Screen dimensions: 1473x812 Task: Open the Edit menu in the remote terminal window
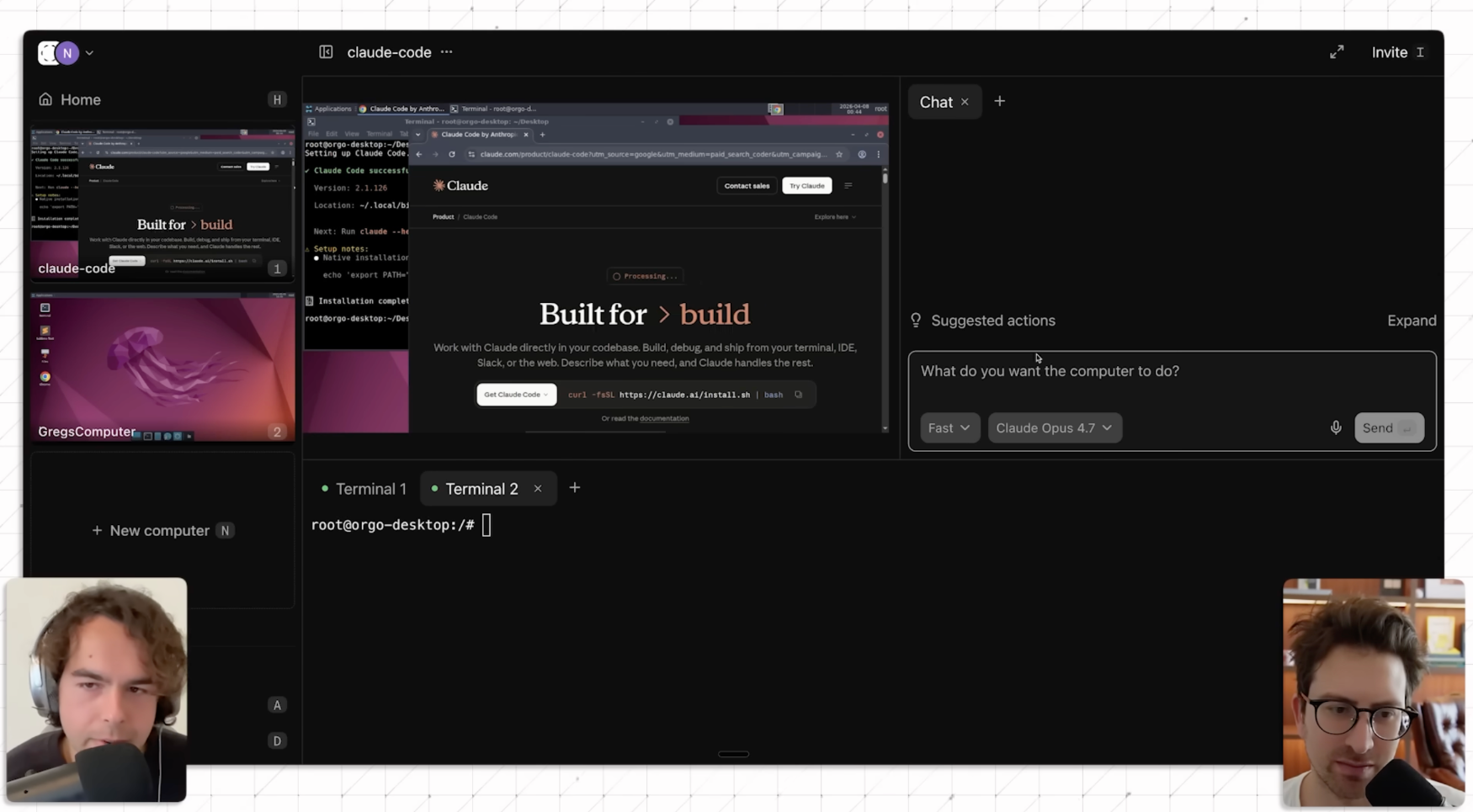pos(332,134)
